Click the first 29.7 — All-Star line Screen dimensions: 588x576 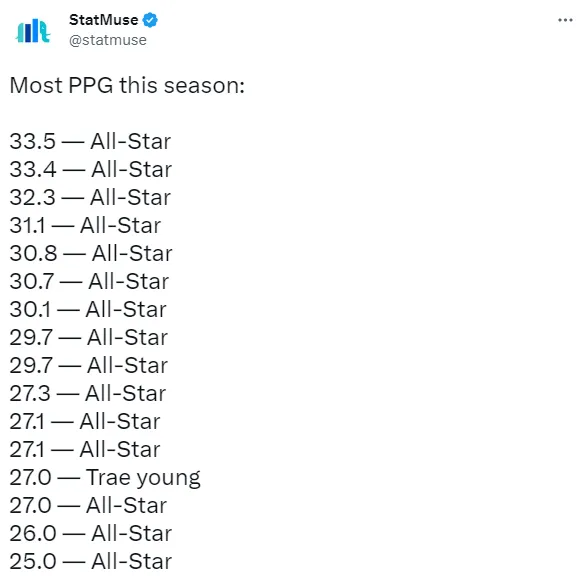(x=89, y=337)
